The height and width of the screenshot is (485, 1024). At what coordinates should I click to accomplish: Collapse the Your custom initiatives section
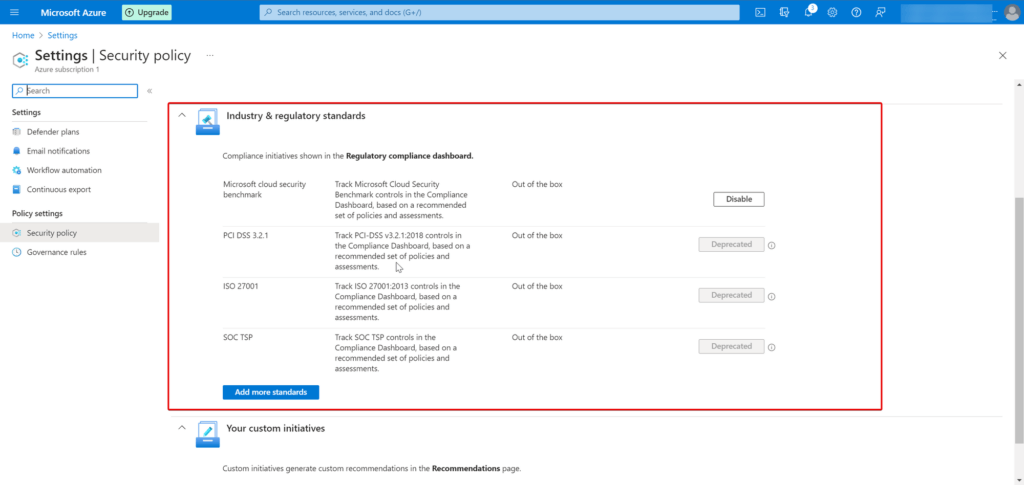coord(182,428)
